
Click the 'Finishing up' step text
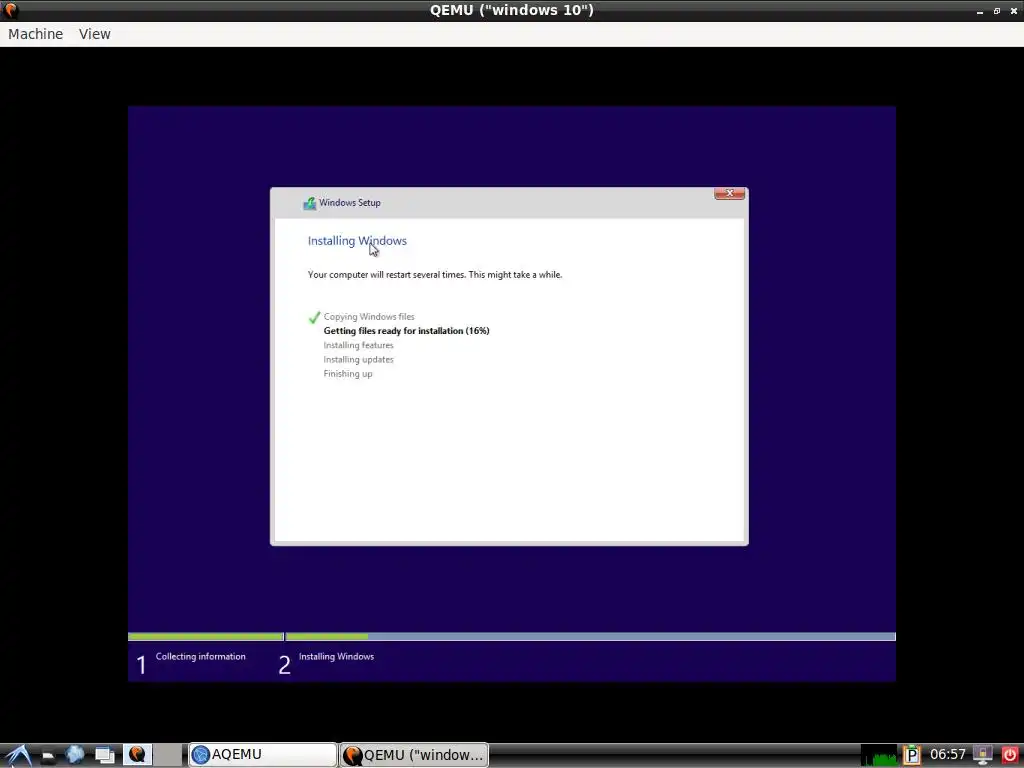pos(348,374)
